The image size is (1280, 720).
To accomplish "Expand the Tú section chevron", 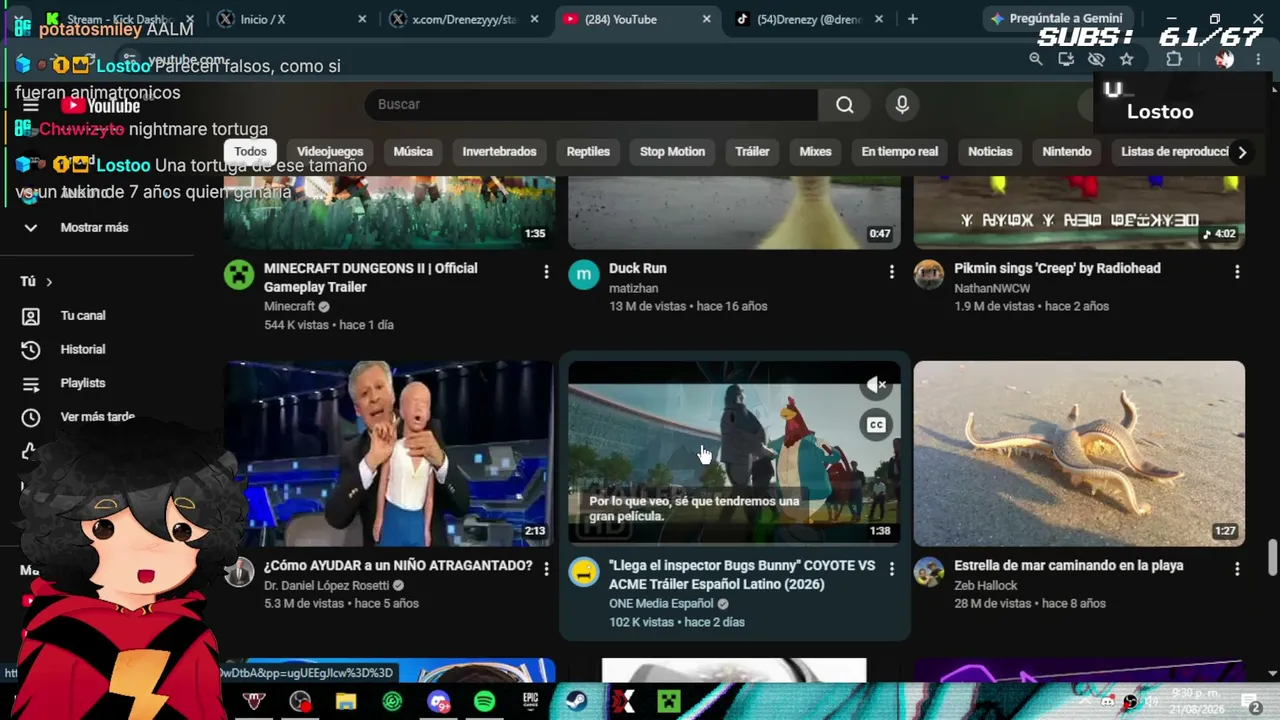I will pos(48,282).
